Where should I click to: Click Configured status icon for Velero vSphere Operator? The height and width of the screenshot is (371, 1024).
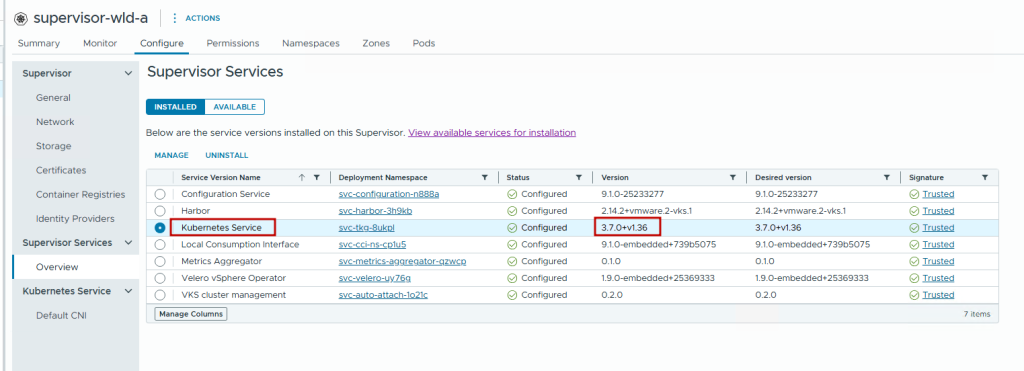pyautogui.click(x=512, y=278)
